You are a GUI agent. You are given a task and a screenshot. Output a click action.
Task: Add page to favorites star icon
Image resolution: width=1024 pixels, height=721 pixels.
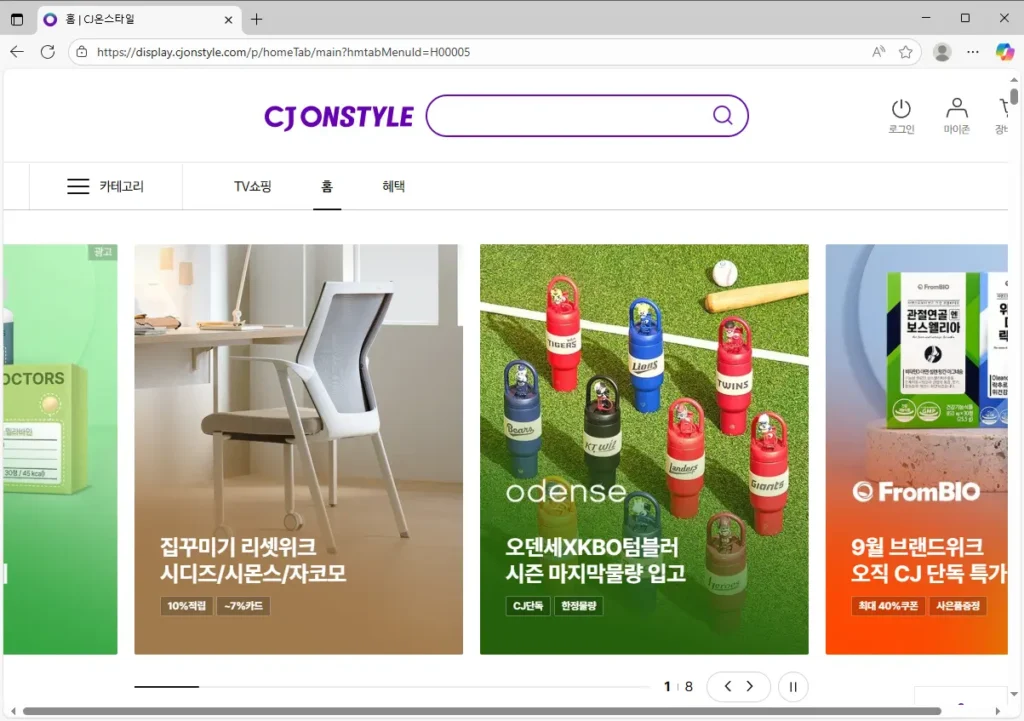906,52
